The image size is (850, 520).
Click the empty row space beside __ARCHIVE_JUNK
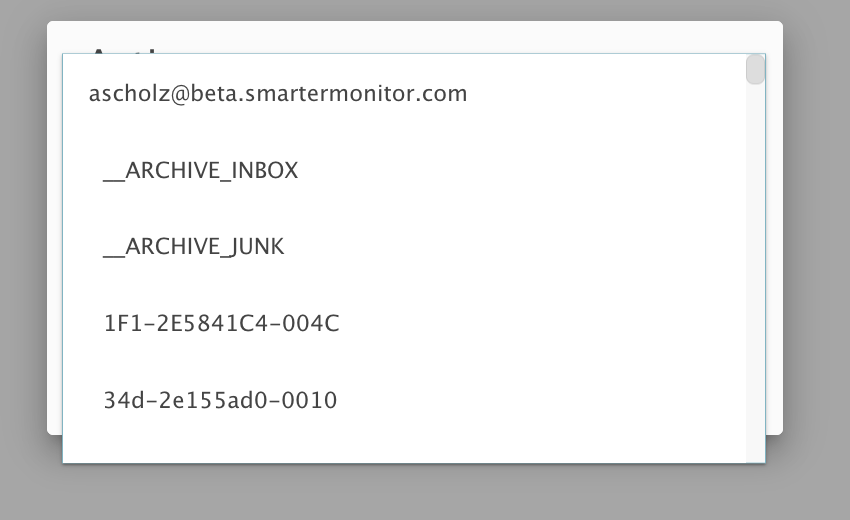tap(520, 247)
